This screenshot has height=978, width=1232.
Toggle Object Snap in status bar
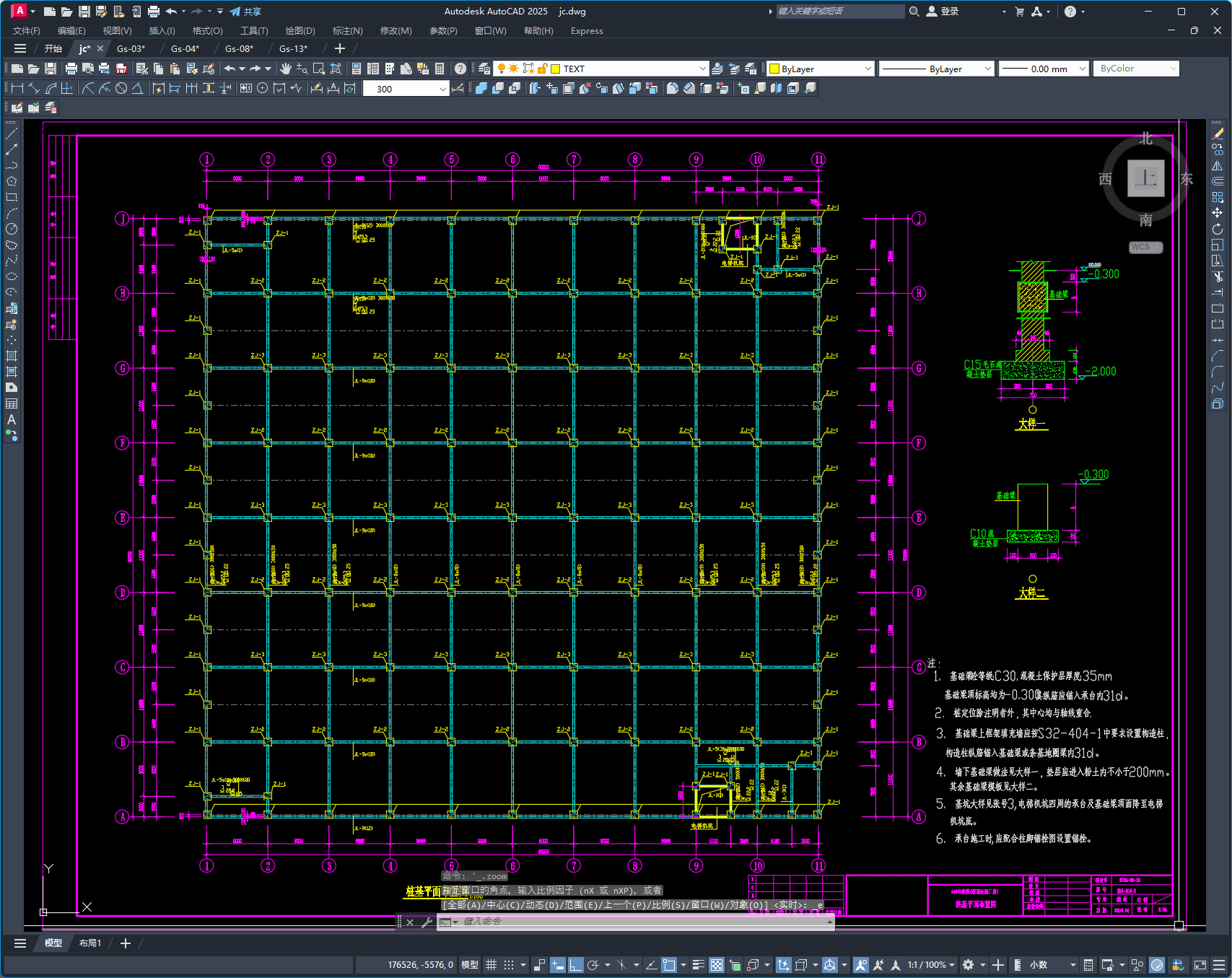[x=669, y=965]
